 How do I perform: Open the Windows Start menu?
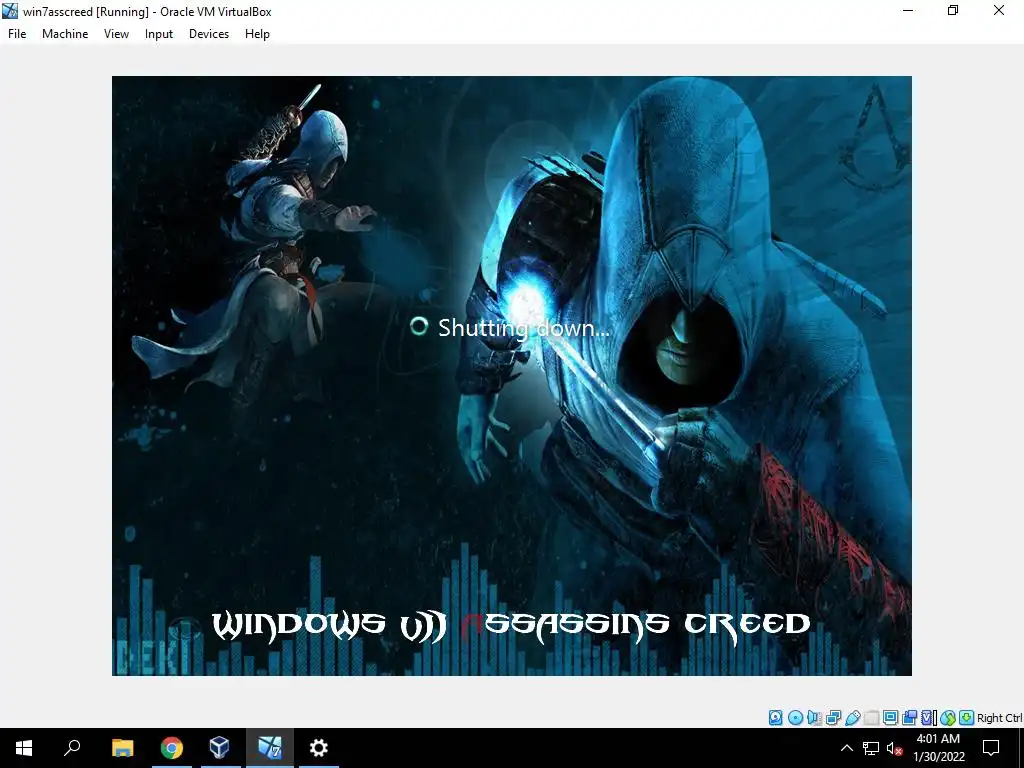tap(24, 748)
